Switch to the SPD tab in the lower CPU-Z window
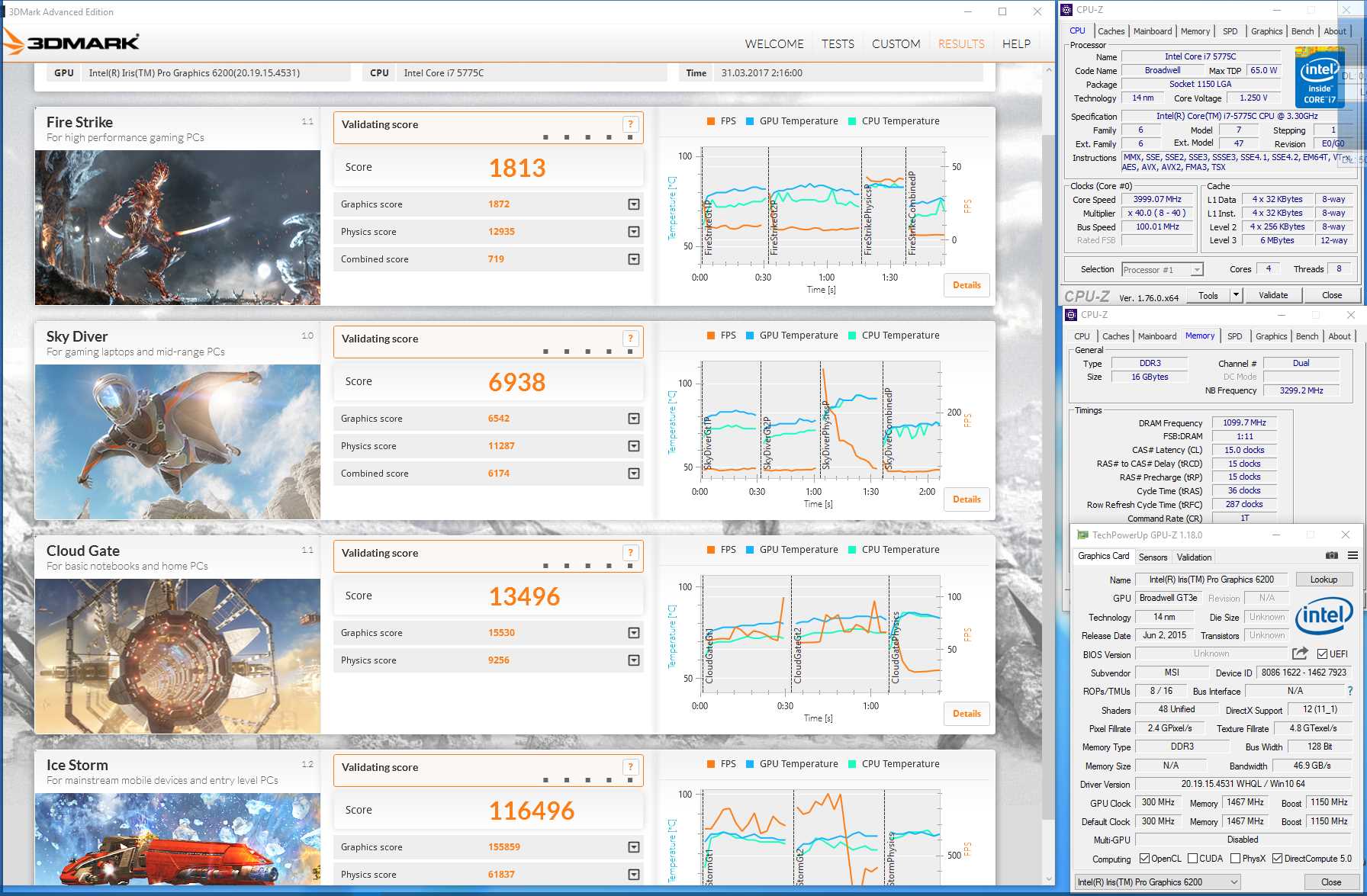 [1235, 336]
